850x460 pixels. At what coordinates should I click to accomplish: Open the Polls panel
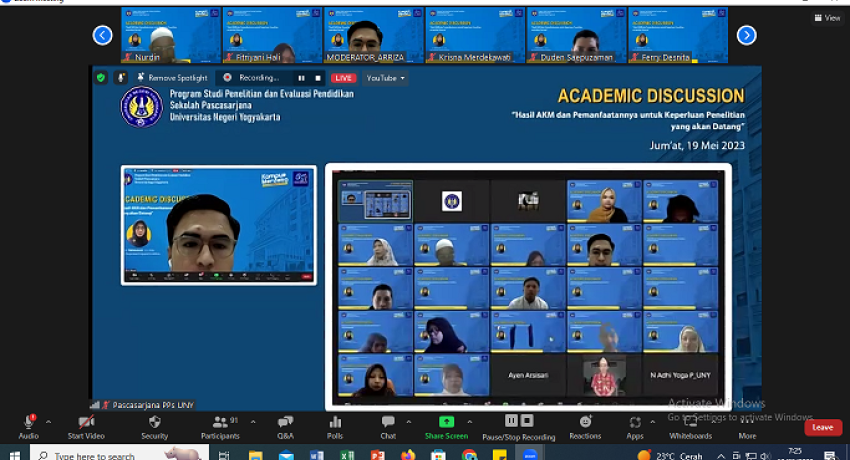click(x=335, y=427)
